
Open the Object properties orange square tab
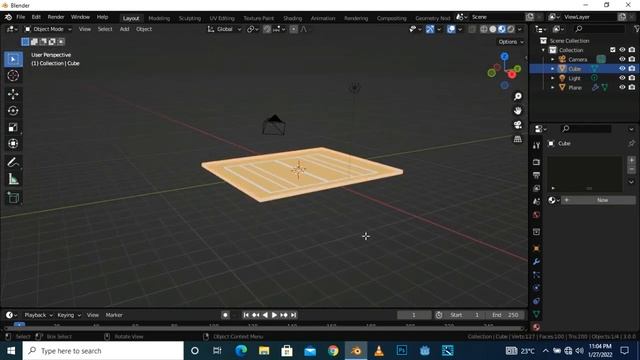pyautogui.click(x=536, y=248)
